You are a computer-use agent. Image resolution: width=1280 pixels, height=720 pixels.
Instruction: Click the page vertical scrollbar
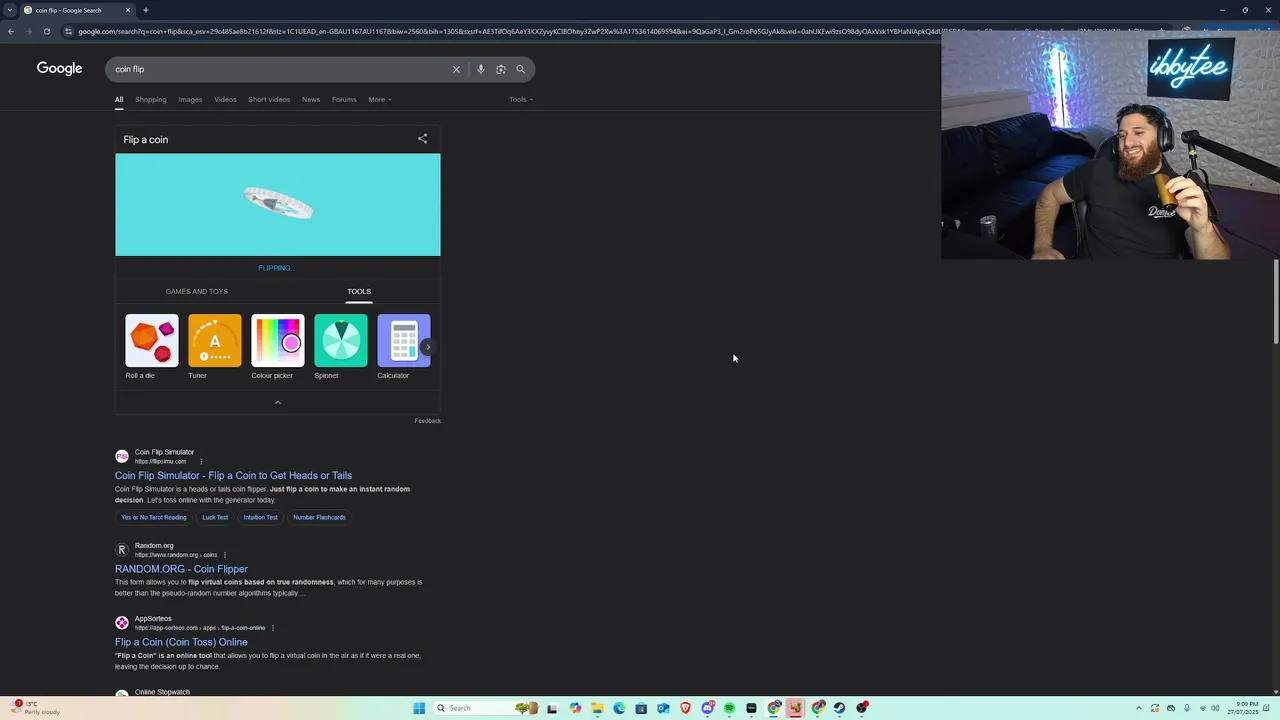[x=1275, y=303]
